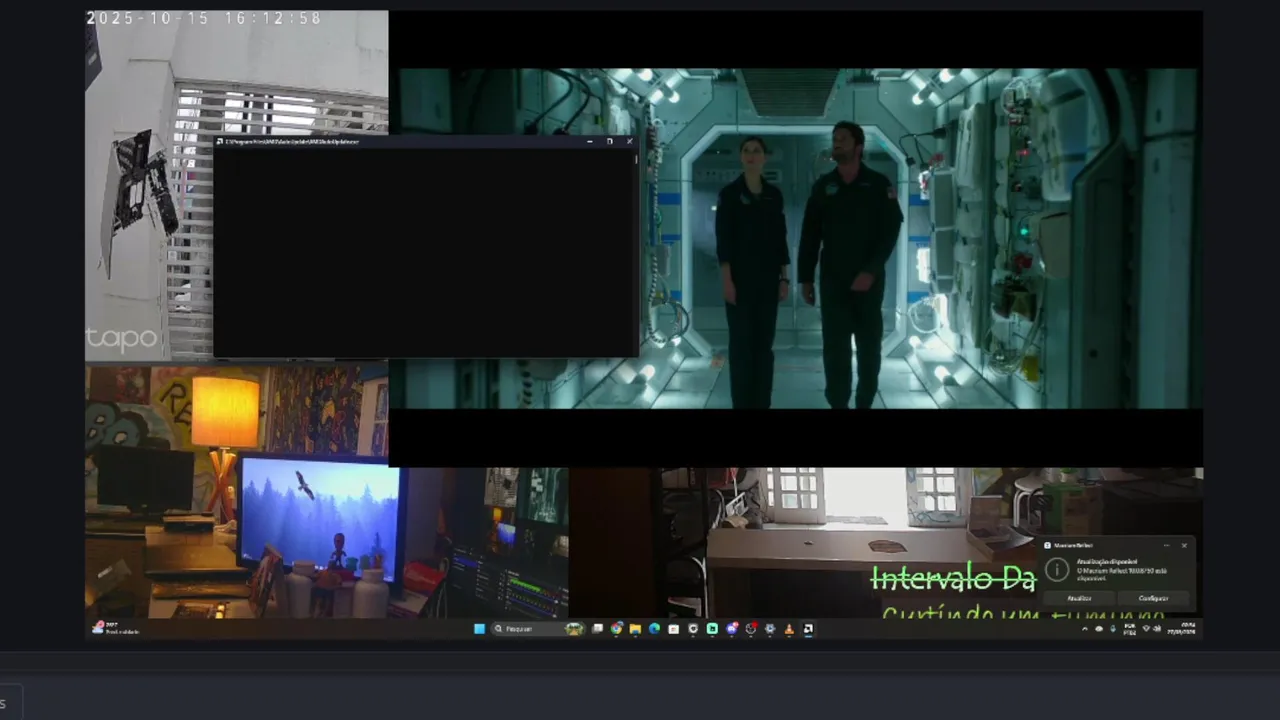Minimize the AMD updater console window
Screen dimensions: 1280x720
click(589, 141)
